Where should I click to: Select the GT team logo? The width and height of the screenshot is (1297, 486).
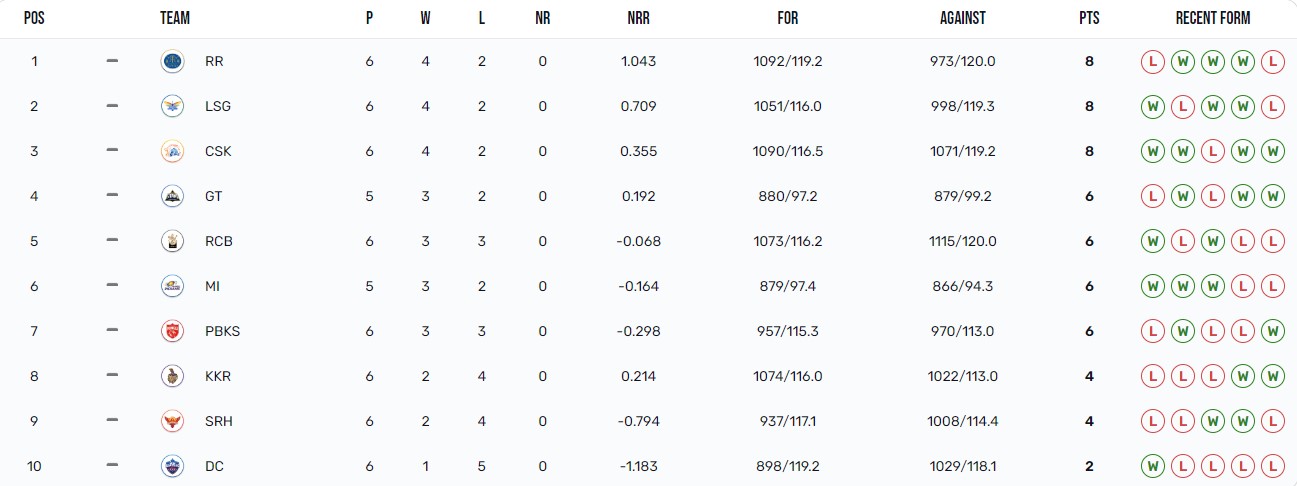tap(172, 196)
